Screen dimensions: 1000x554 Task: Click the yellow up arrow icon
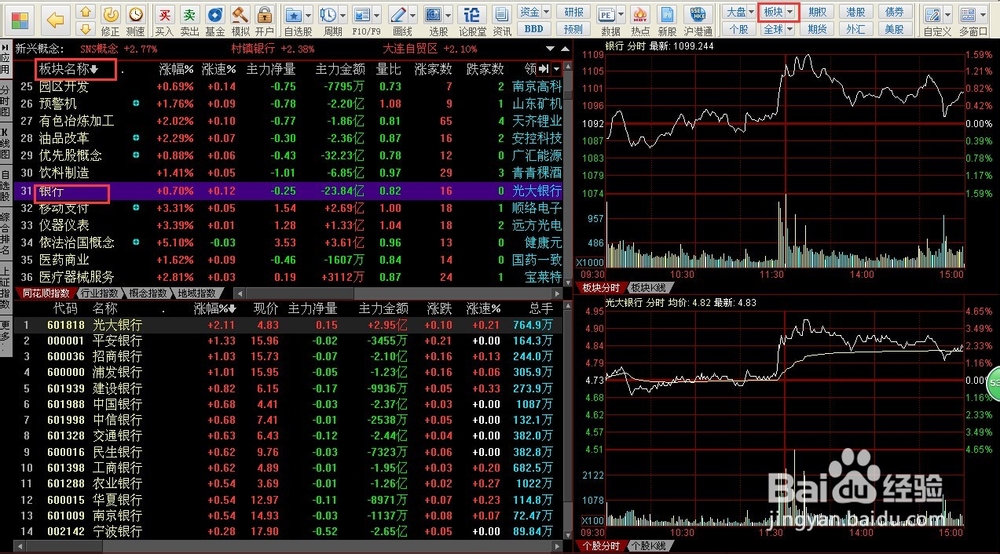[x=85, y=11]
